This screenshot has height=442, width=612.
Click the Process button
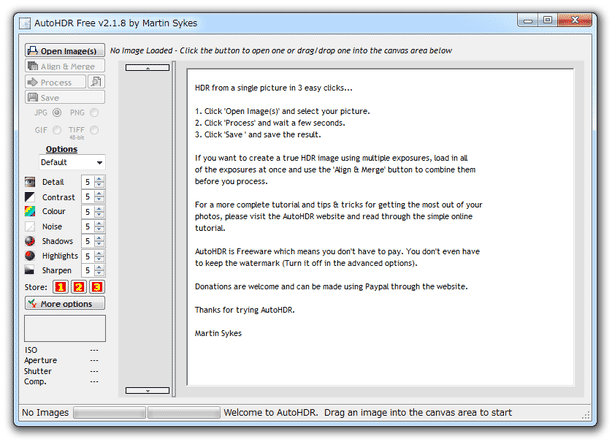point(55,82)
